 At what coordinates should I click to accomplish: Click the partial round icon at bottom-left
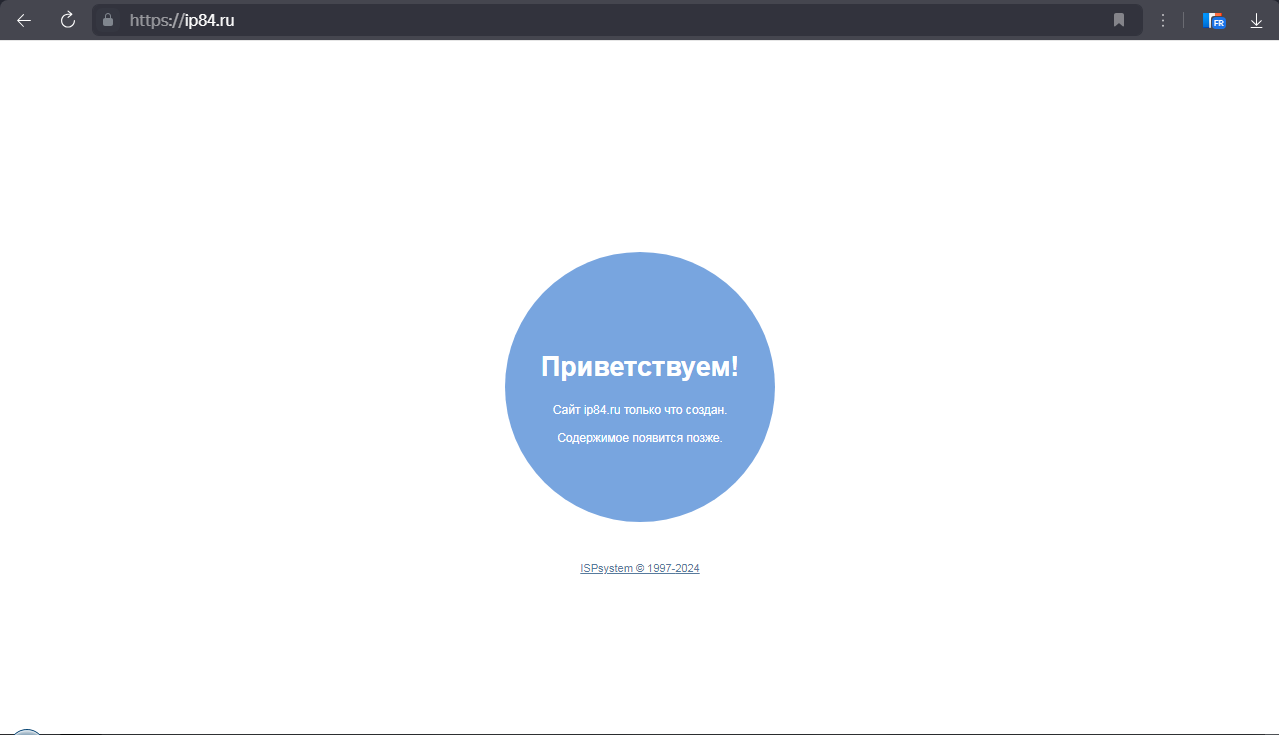click(x=27, y=732)
